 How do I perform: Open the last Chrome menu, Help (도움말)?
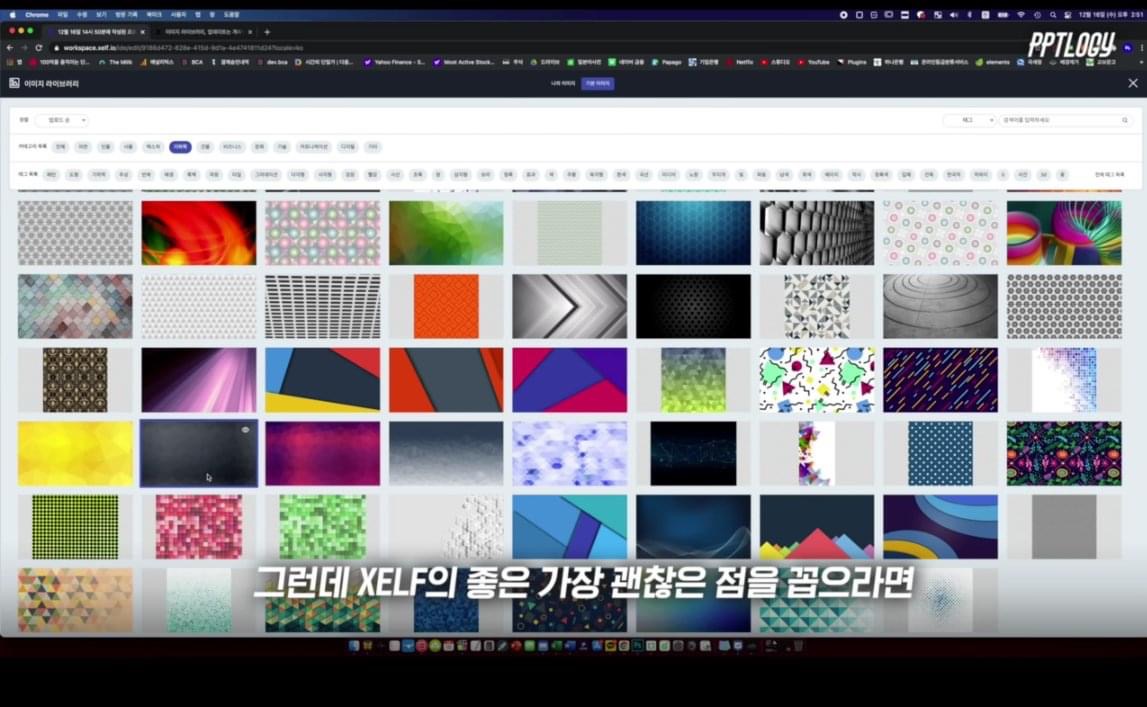point(231,15)
